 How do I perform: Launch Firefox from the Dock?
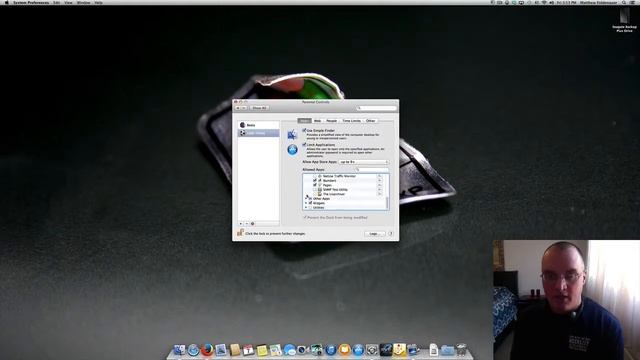coord(207,350)
